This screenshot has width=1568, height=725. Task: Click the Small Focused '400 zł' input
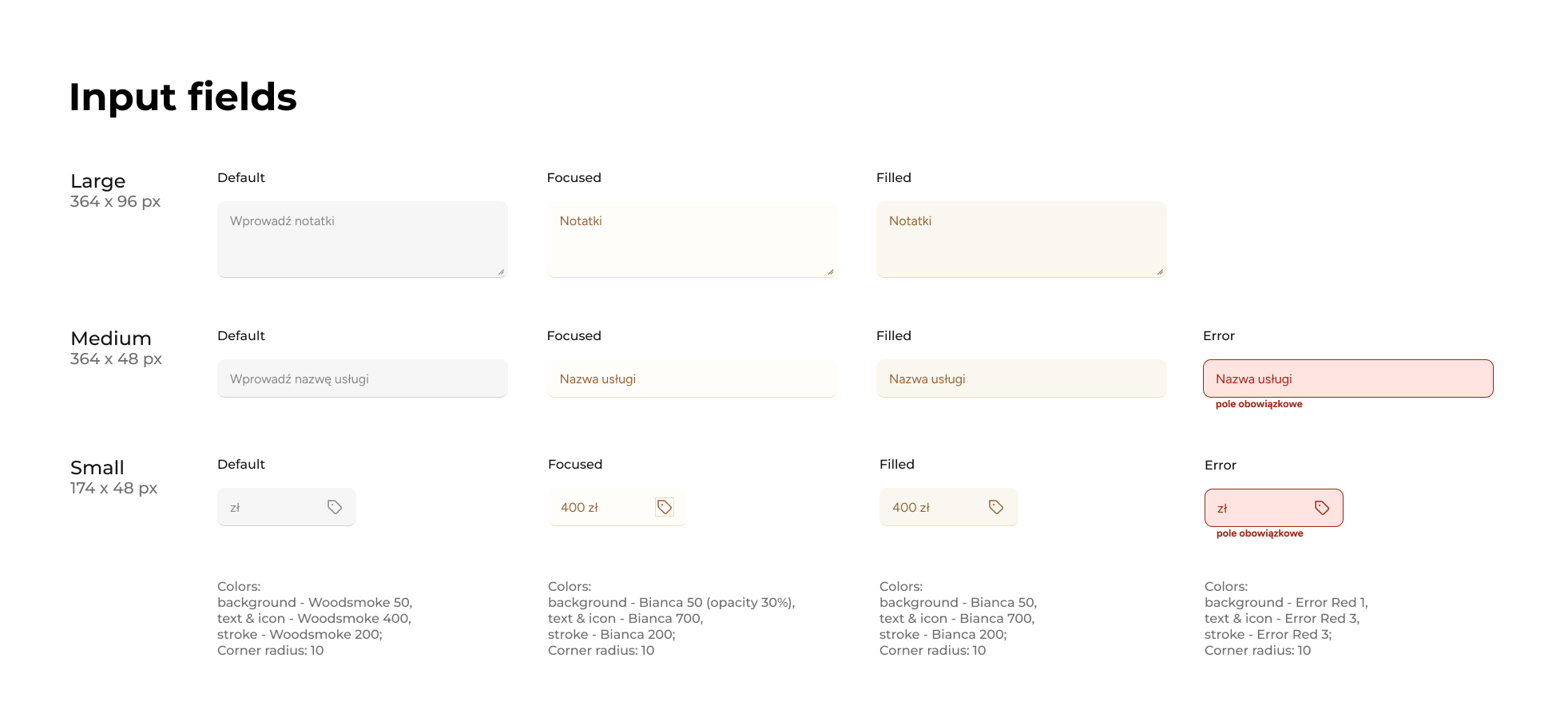click(599, 507)
